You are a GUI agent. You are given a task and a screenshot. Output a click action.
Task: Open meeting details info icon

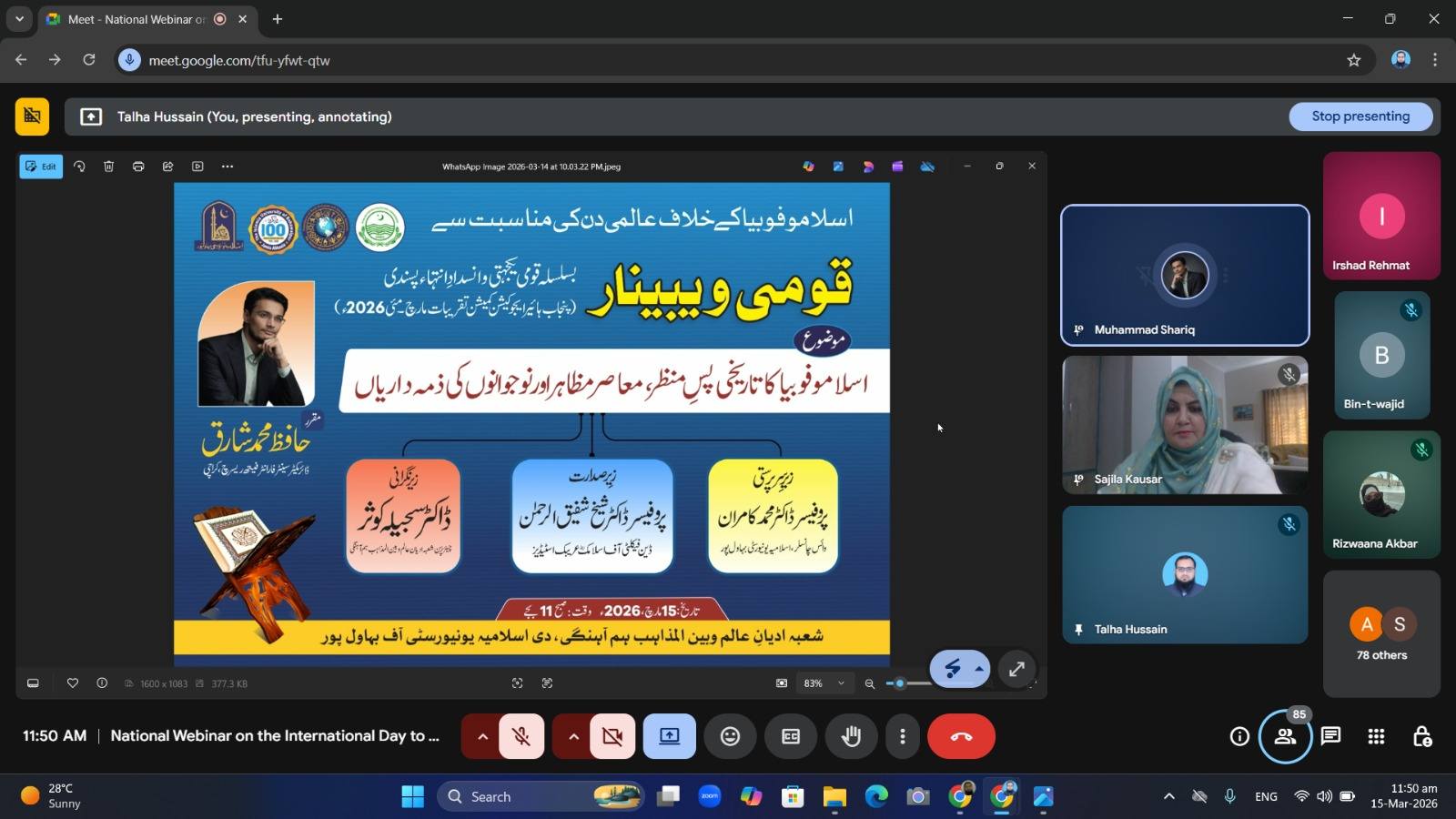1239,736
